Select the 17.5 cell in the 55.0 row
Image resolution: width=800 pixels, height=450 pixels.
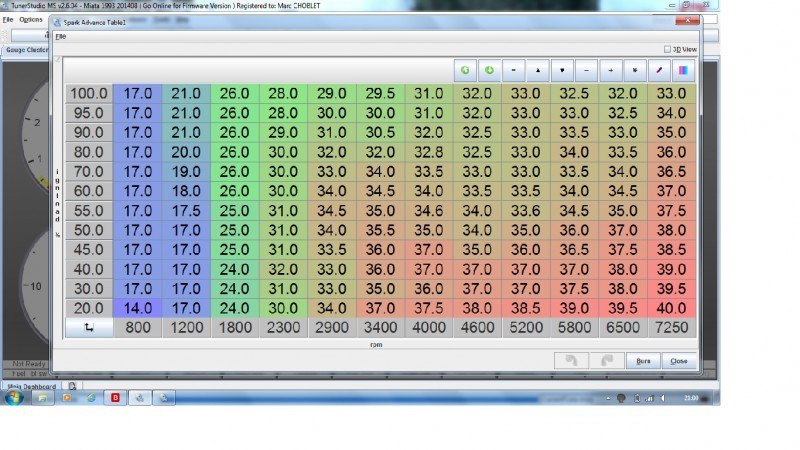click(x=186, y=211)
